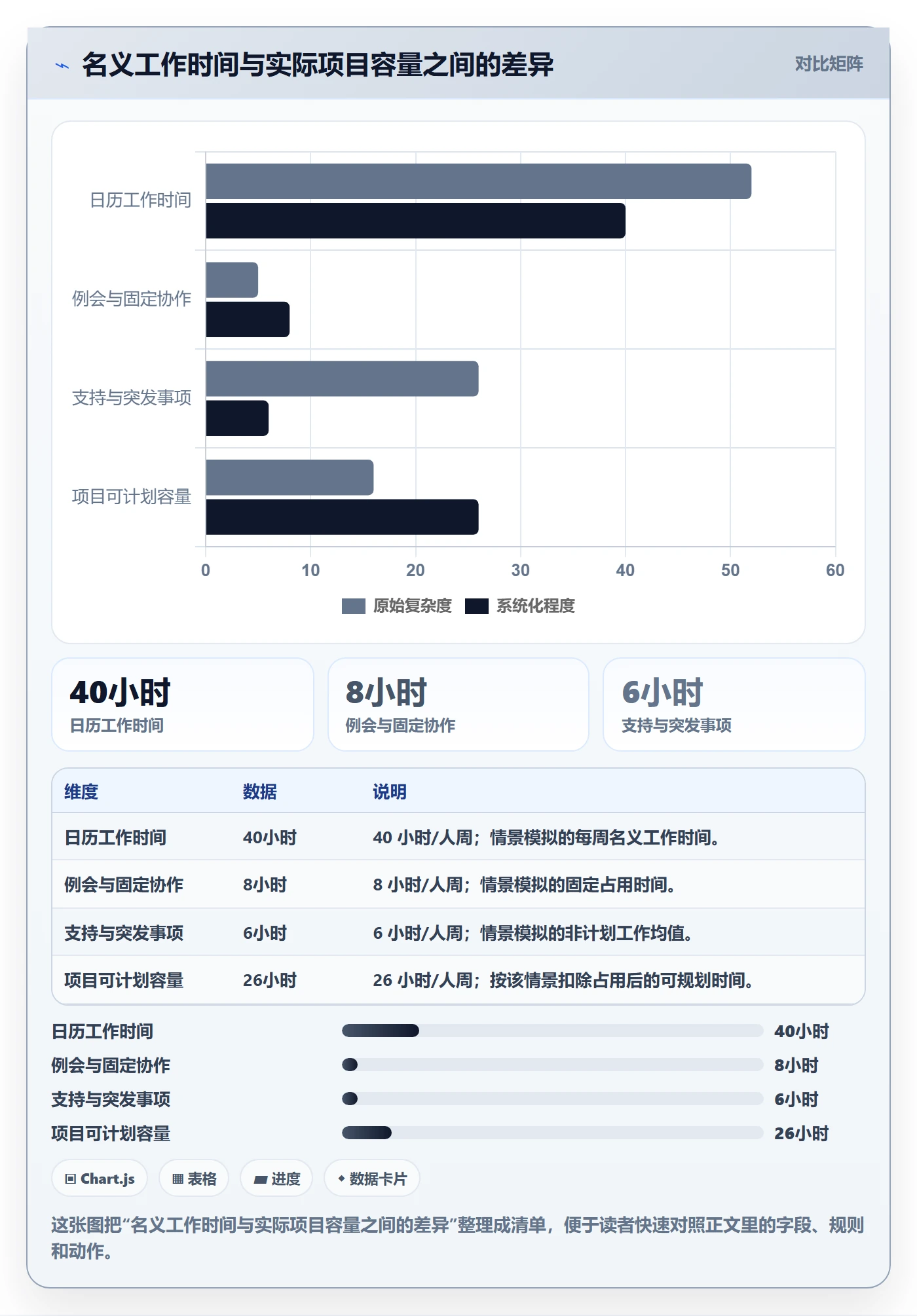Click the gray 日历工作时间 bar in the chart

pos(479,181)
